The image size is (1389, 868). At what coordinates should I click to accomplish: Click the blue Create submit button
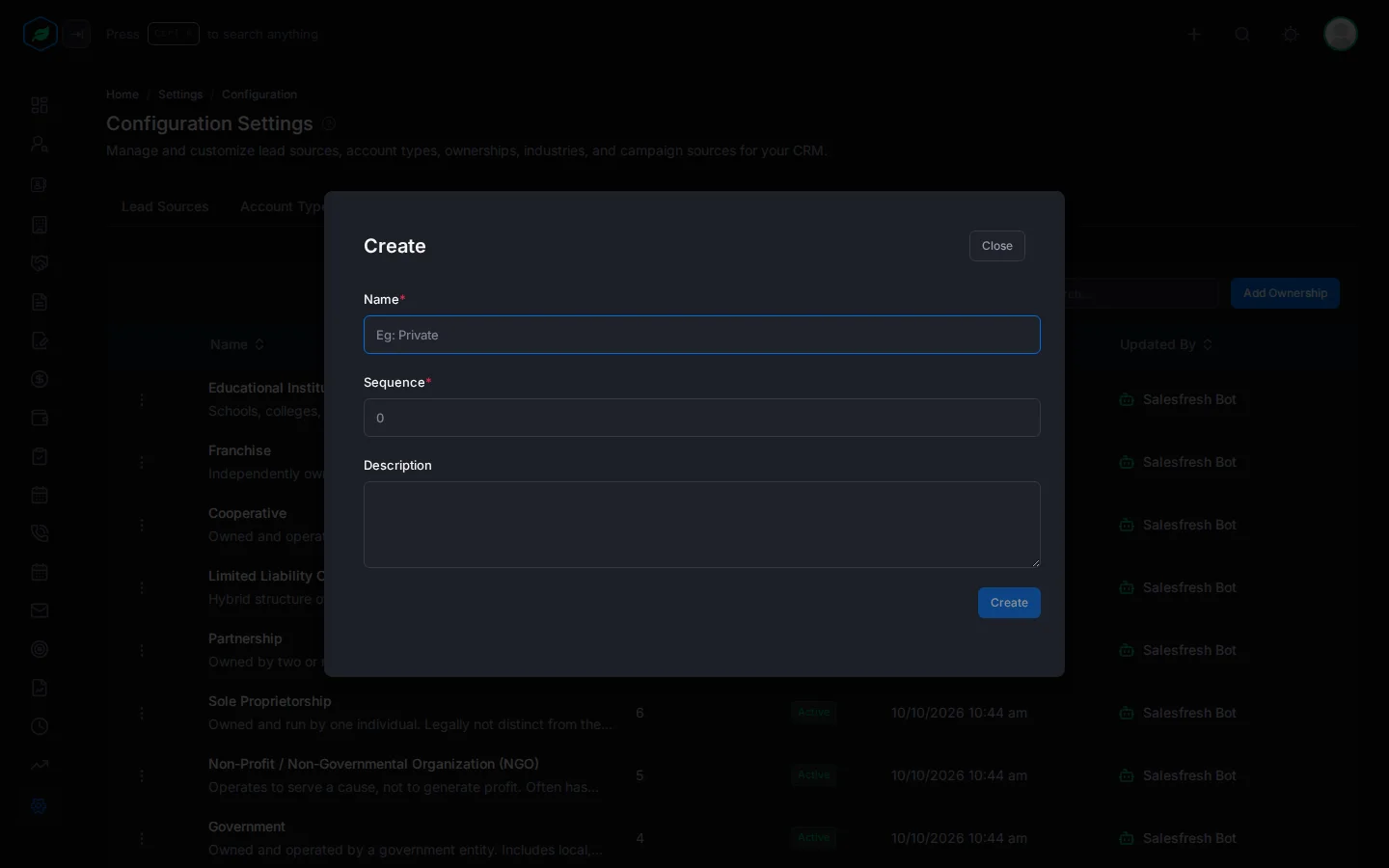(1009, 603)
